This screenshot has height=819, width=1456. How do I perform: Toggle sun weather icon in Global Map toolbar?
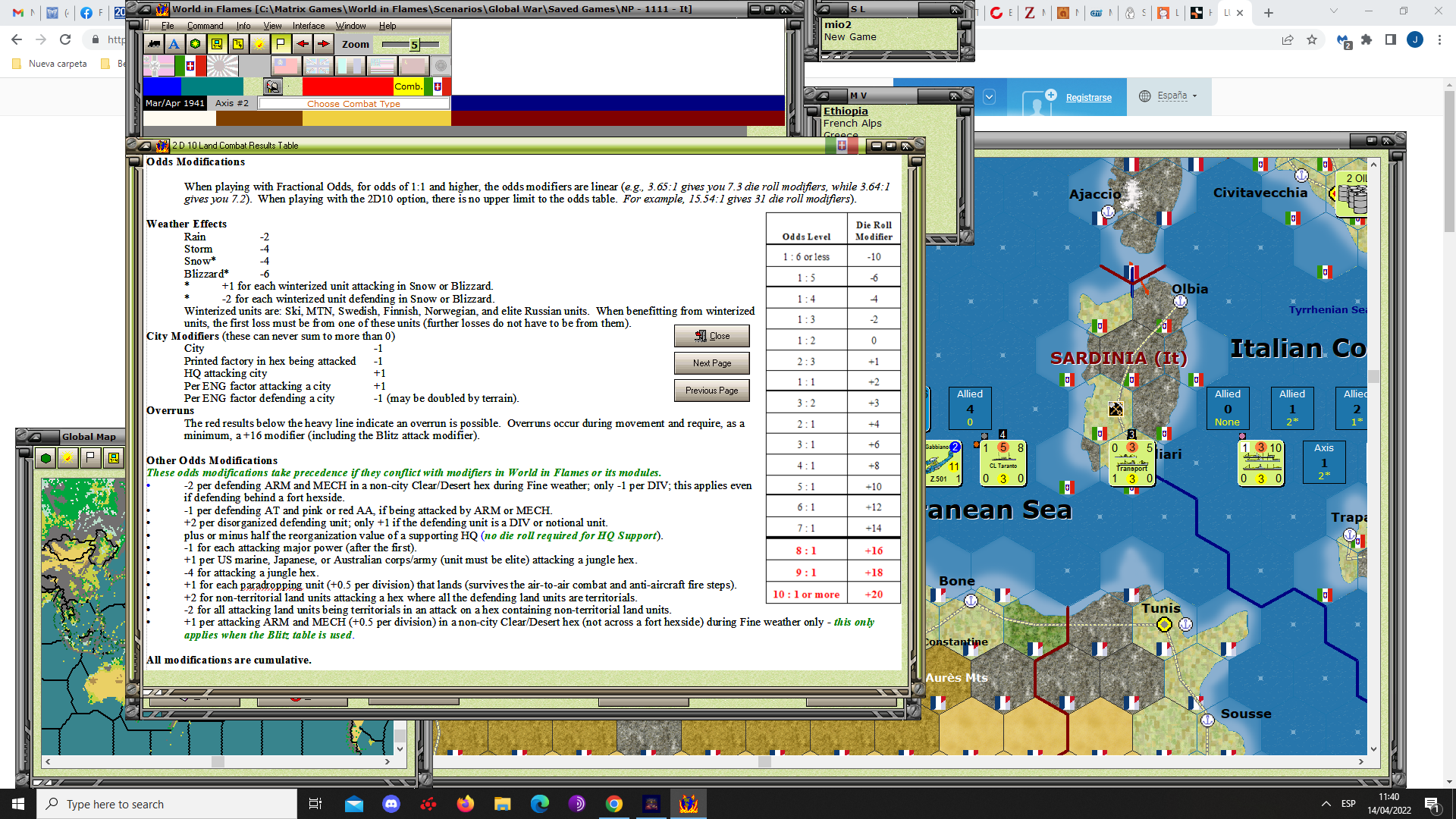(68, 458)
